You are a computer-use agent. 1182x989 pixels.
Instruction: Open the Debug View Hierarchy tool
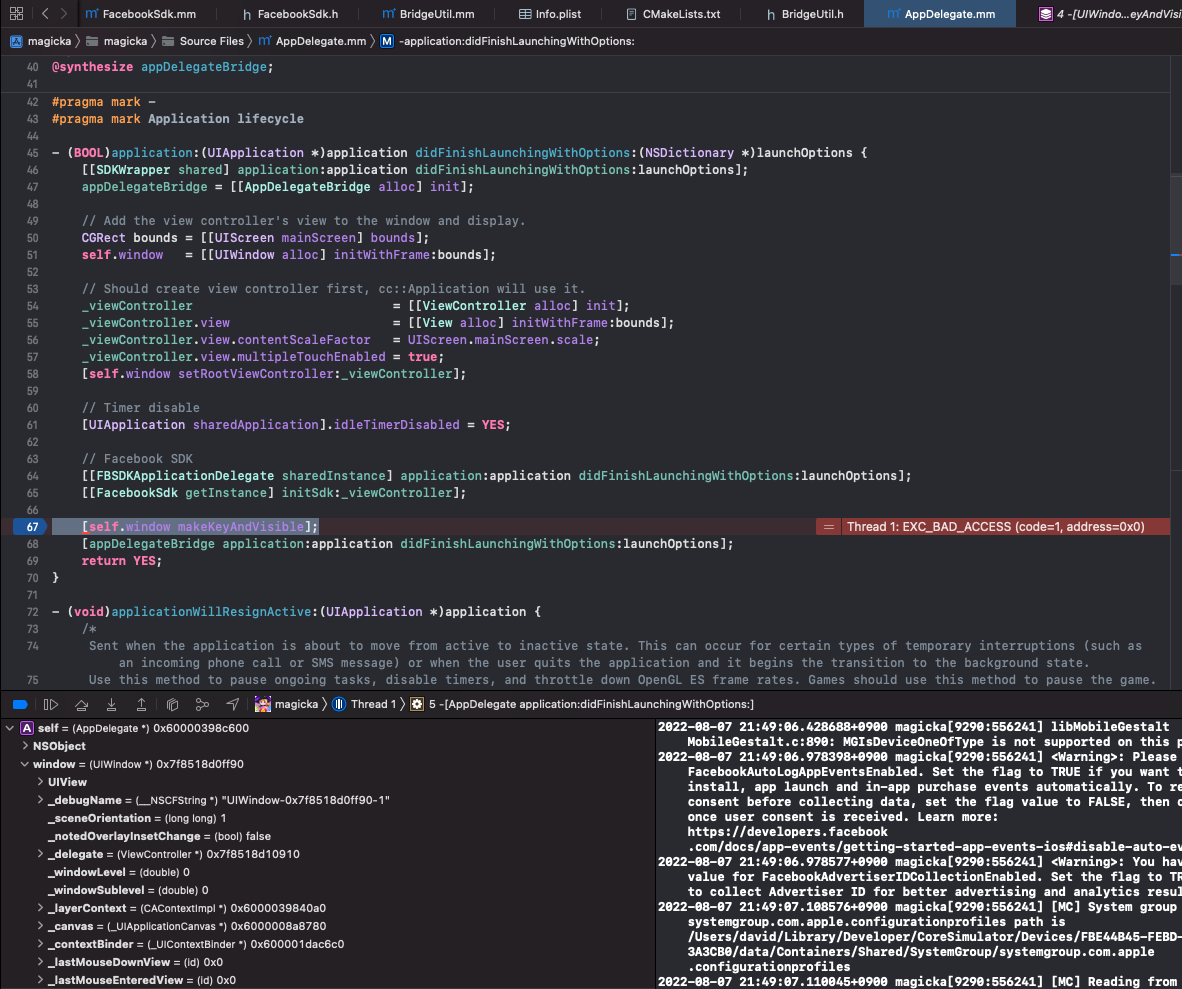click(x=172, y=704)
